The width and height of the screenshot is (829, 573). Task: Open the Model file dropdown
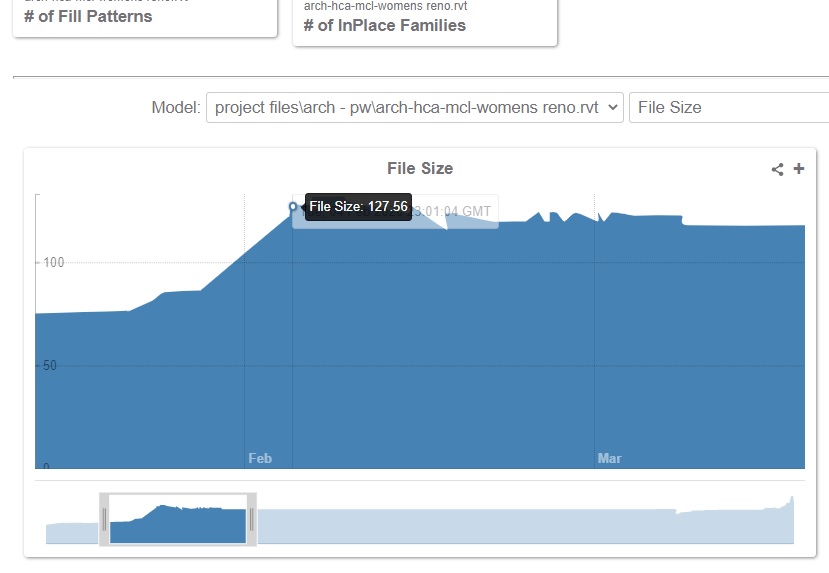pos(414,108)
